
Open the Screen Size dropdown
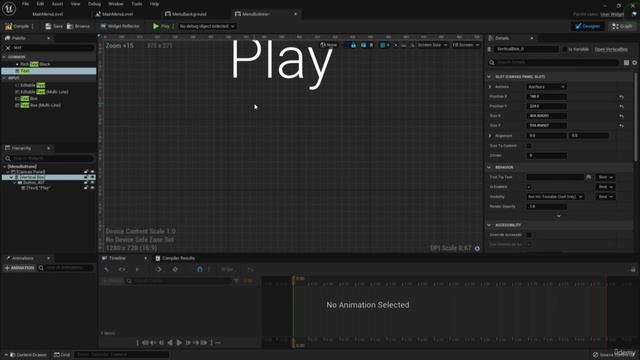click(x=432, y=45)
